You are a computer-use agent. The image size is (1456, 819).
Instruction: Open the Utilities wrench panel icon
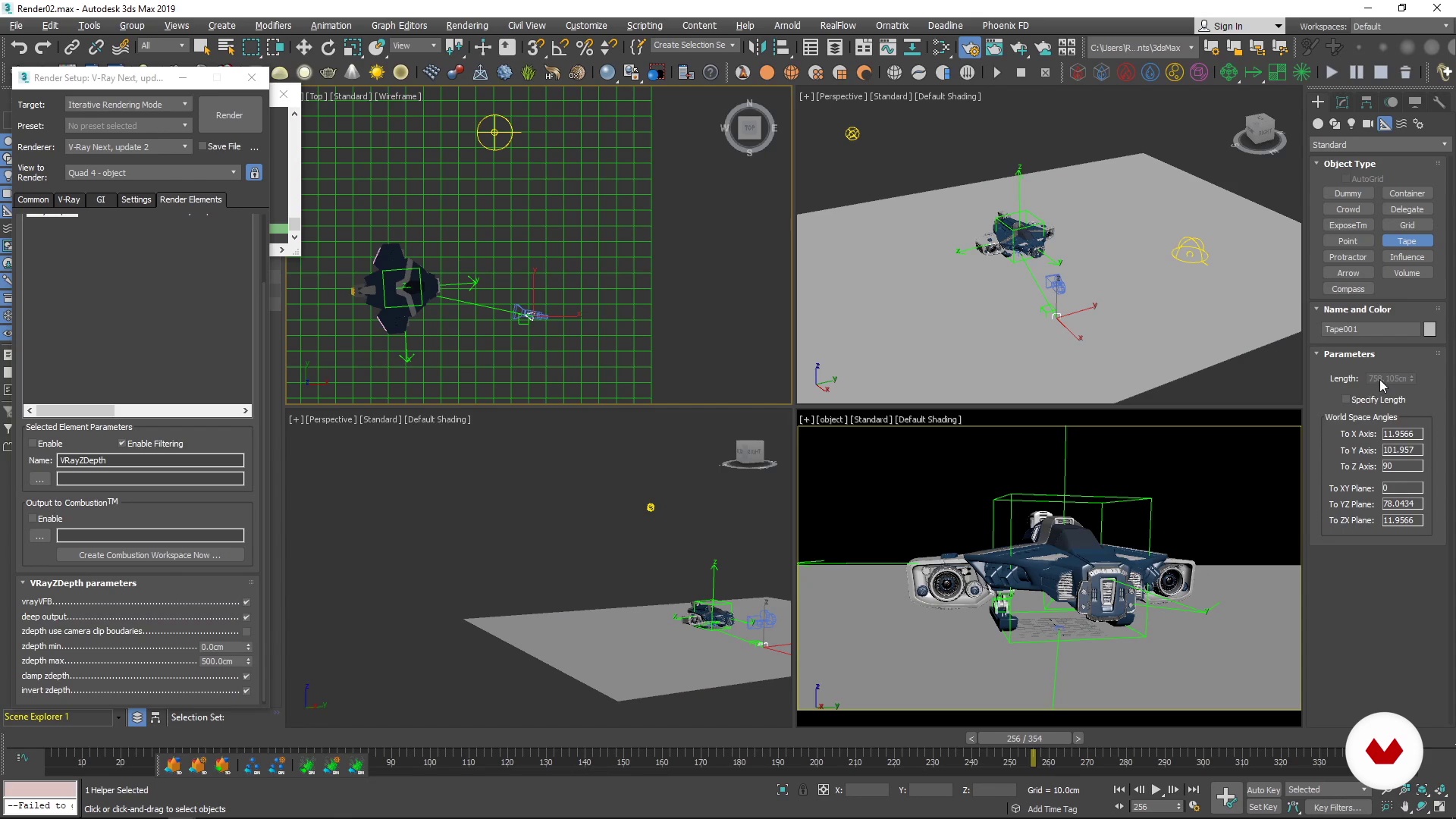pyautogui.click(x=1439, y=102)
